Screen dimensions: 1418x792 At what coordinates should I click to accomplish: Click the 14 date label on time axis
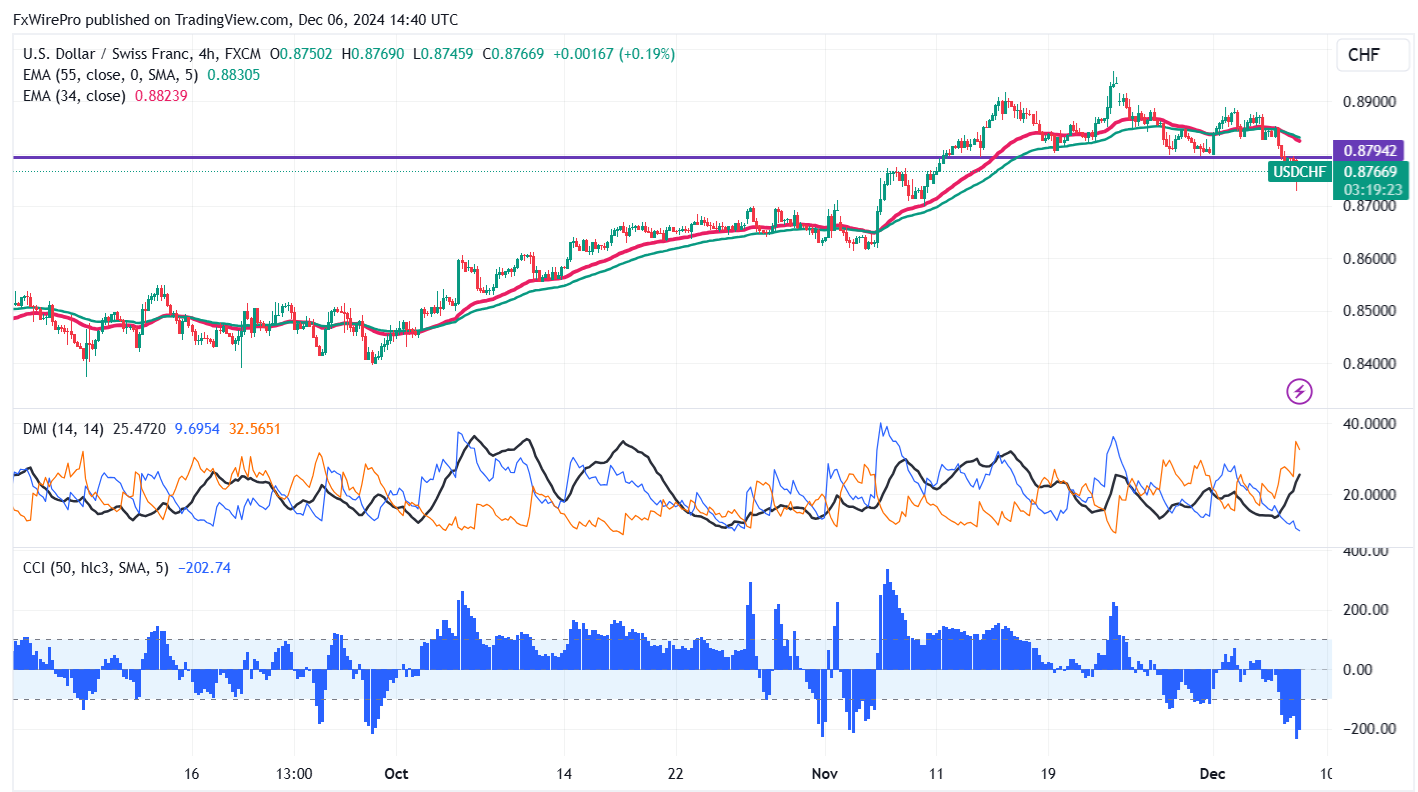564,774
